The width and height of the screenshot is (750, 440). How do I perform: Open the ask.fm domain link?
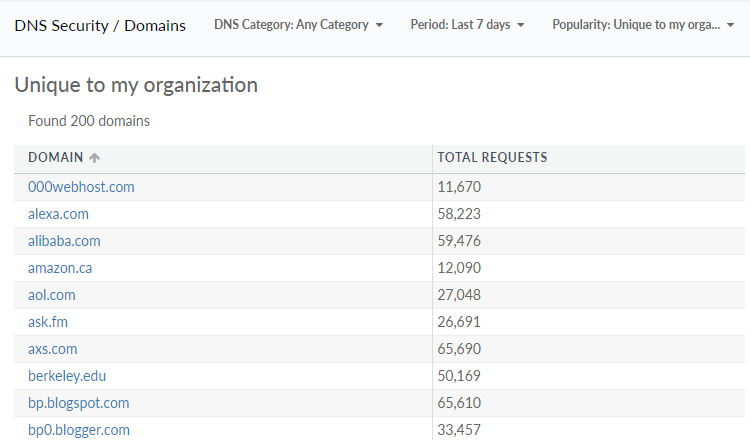(48, 322)
